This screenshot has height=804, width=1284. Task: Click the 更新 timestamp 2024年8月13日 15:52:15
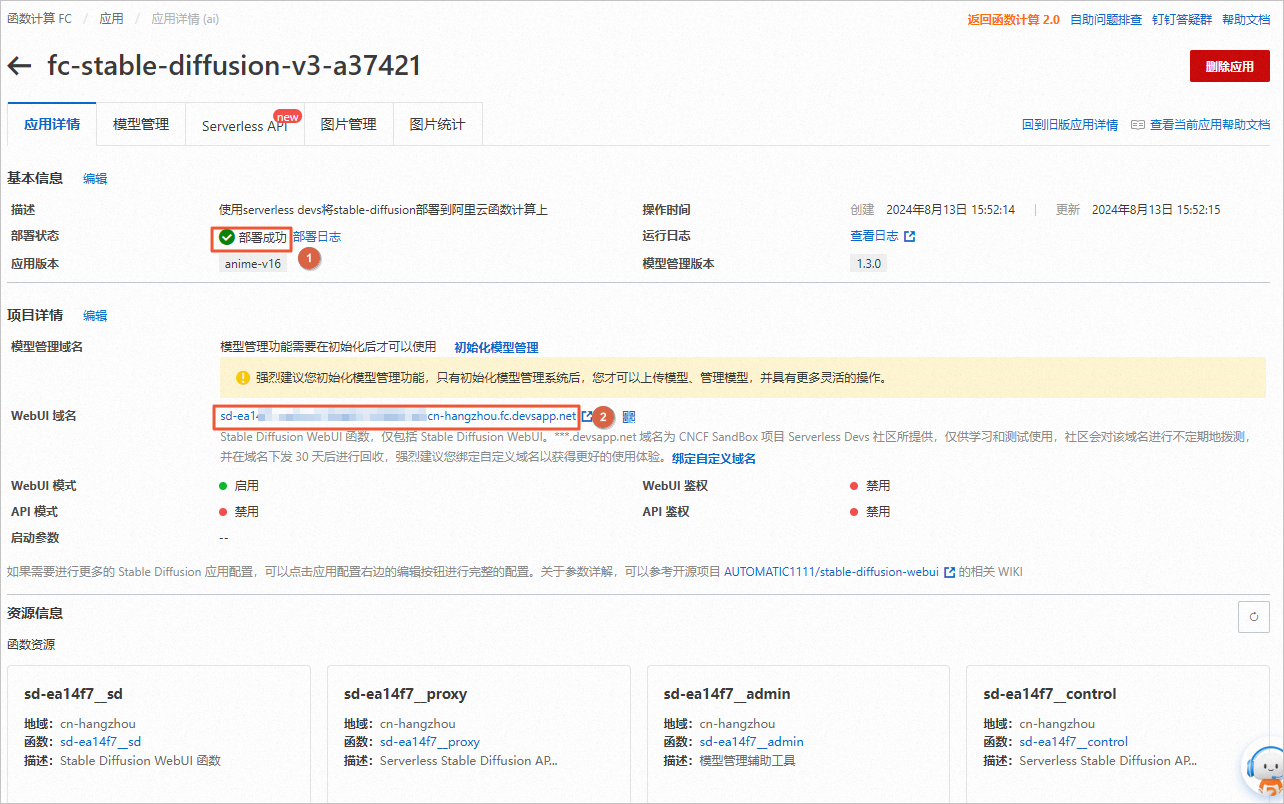click(1156, 210)
